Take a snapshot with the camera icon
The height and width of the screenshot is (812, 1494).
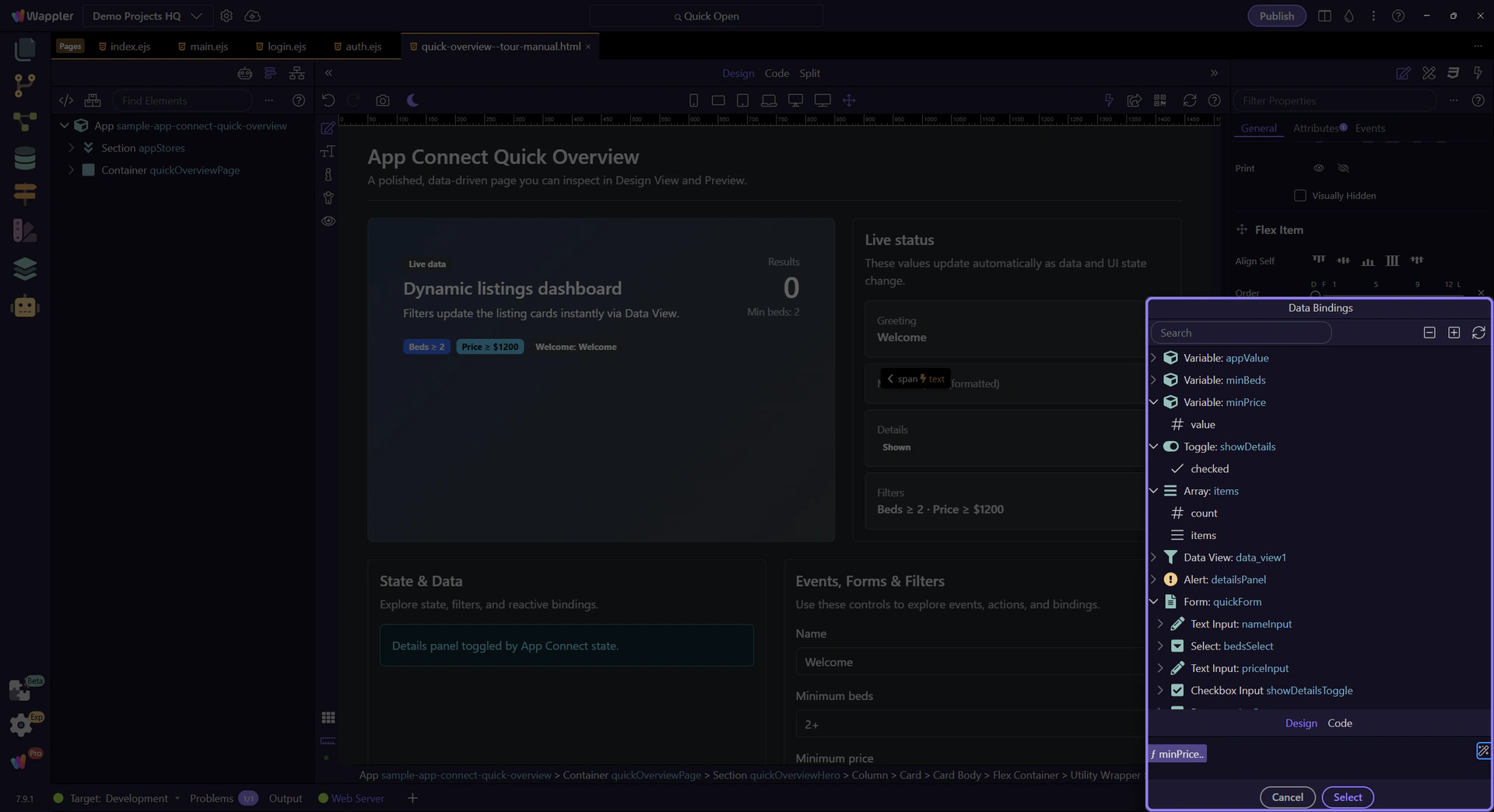pos(382,100)
